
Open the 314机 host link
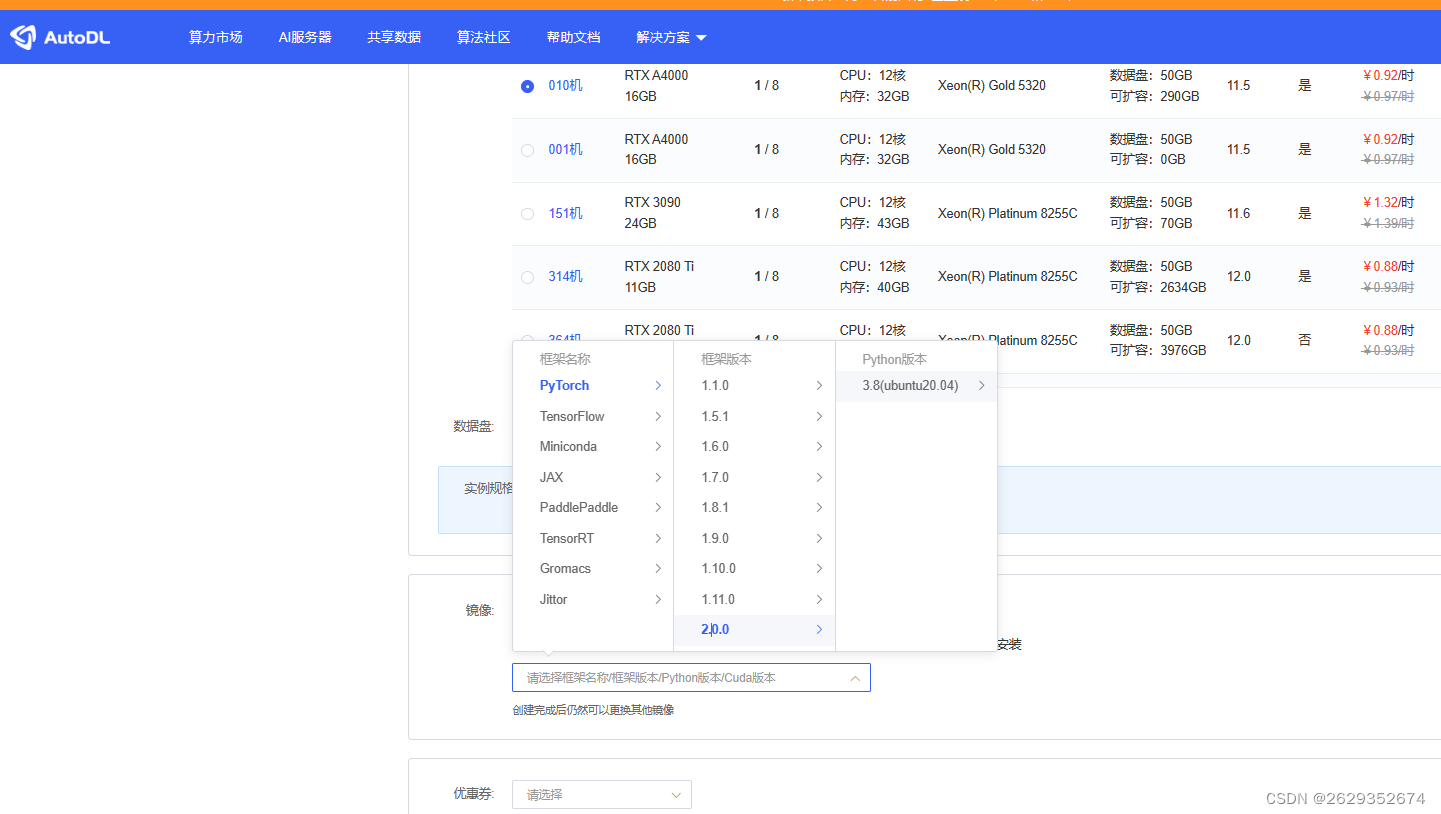click(x=565, y=277)
